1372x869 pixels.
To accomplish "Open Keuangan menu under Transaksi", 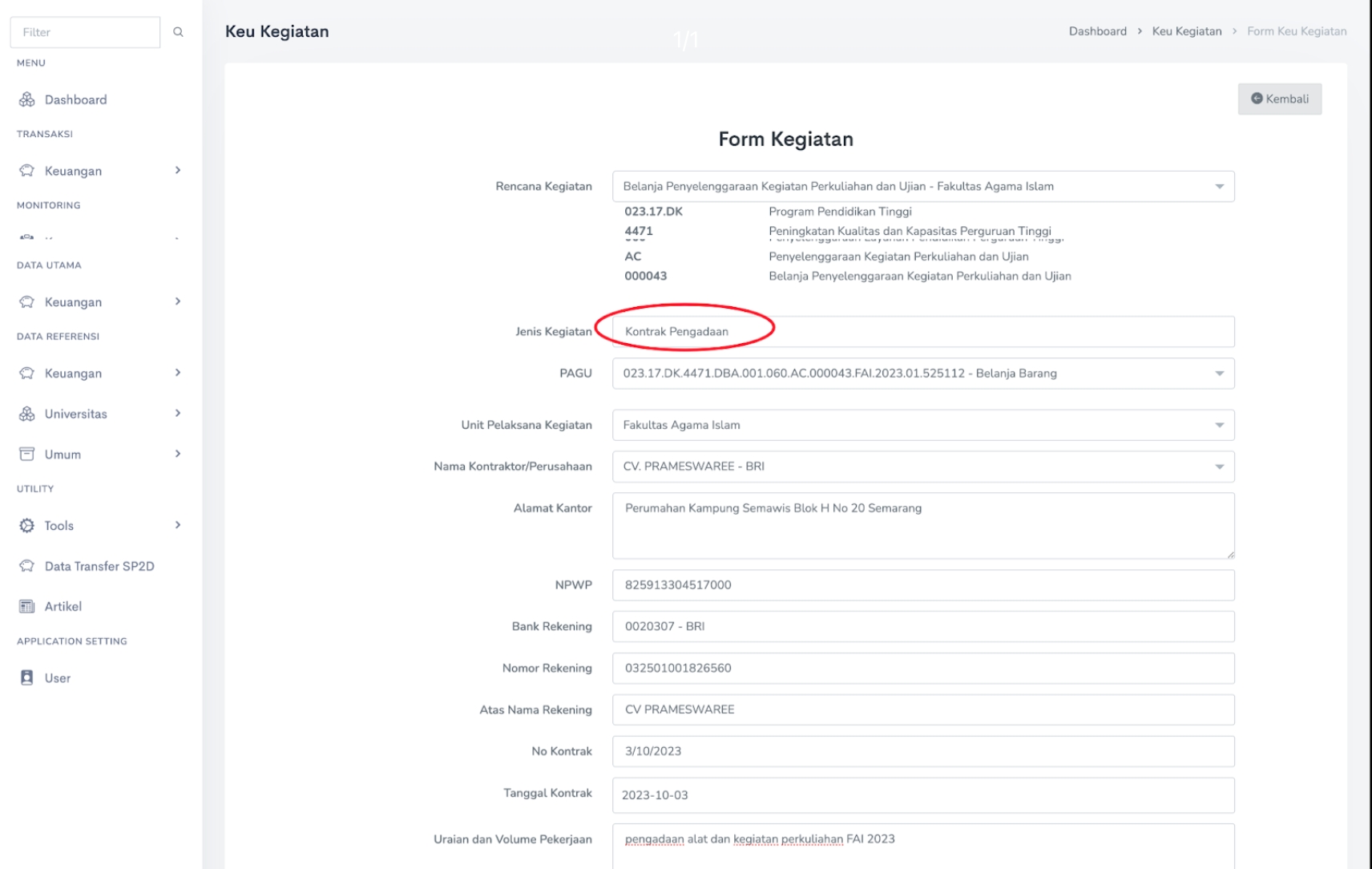I will pyautogui.click(x=73, y=171).
